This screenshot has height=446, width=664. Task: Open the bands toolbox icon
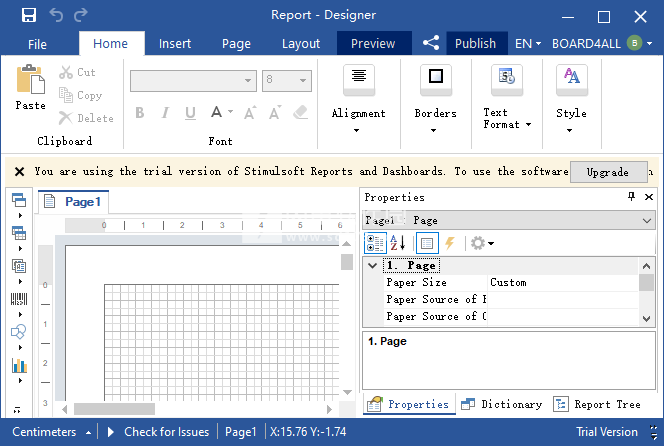tap(19, 200)
